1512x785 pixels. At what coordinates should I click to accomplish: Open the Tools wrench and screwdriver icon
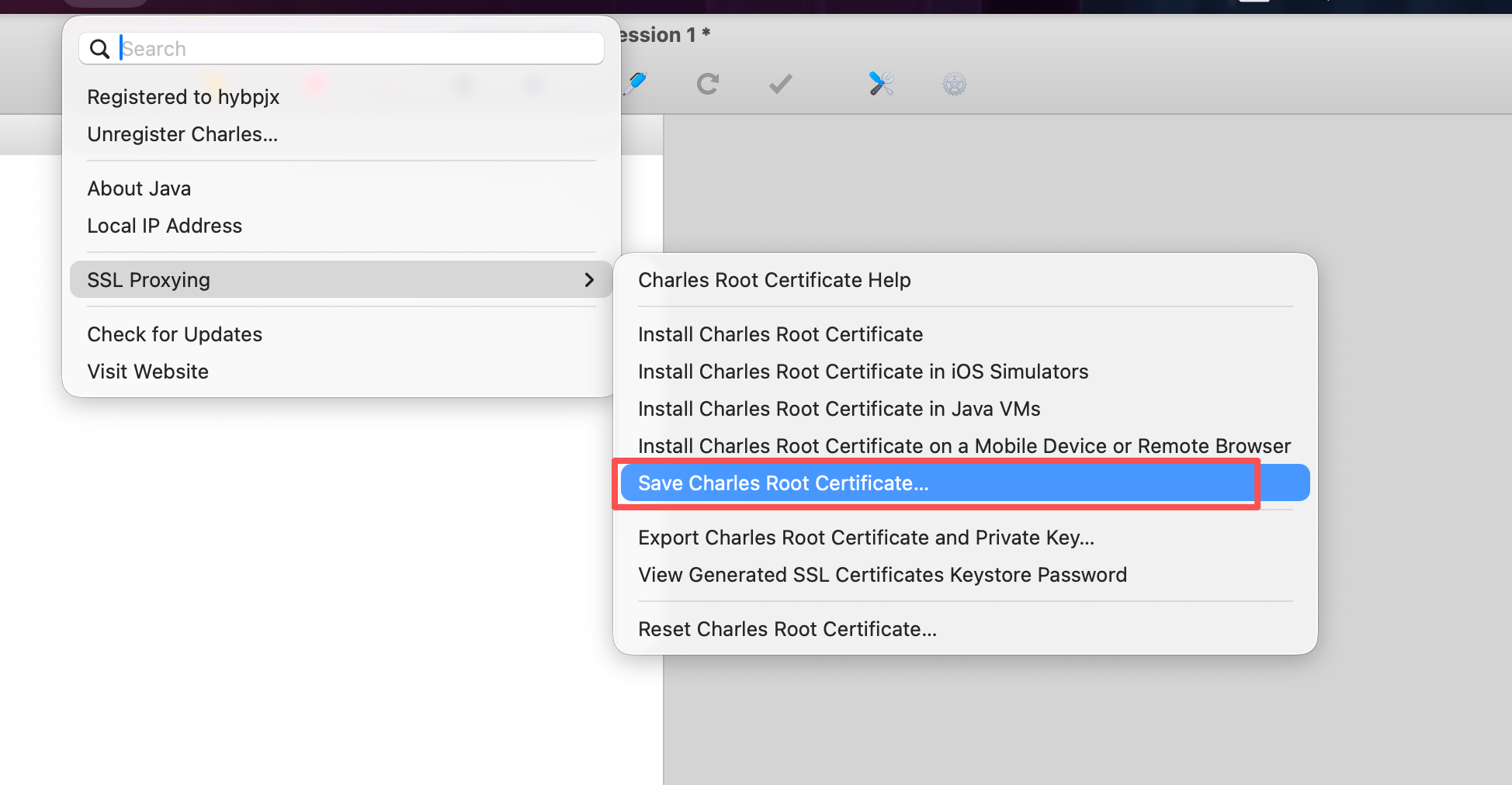pyautogui.click(x=881, y=84)
